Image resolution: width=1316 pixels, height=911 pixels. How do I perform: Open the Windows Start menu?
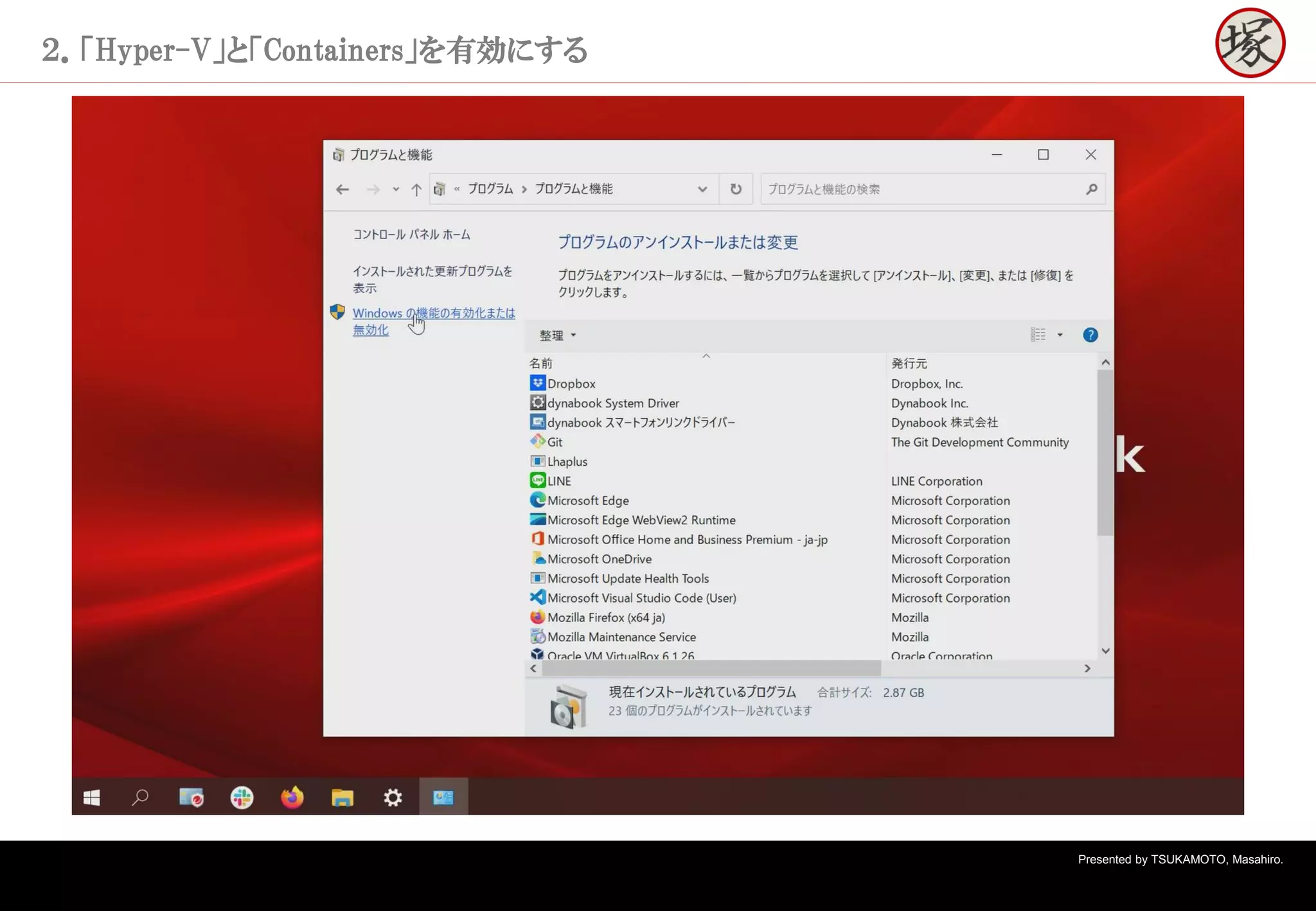click(91, 797)
